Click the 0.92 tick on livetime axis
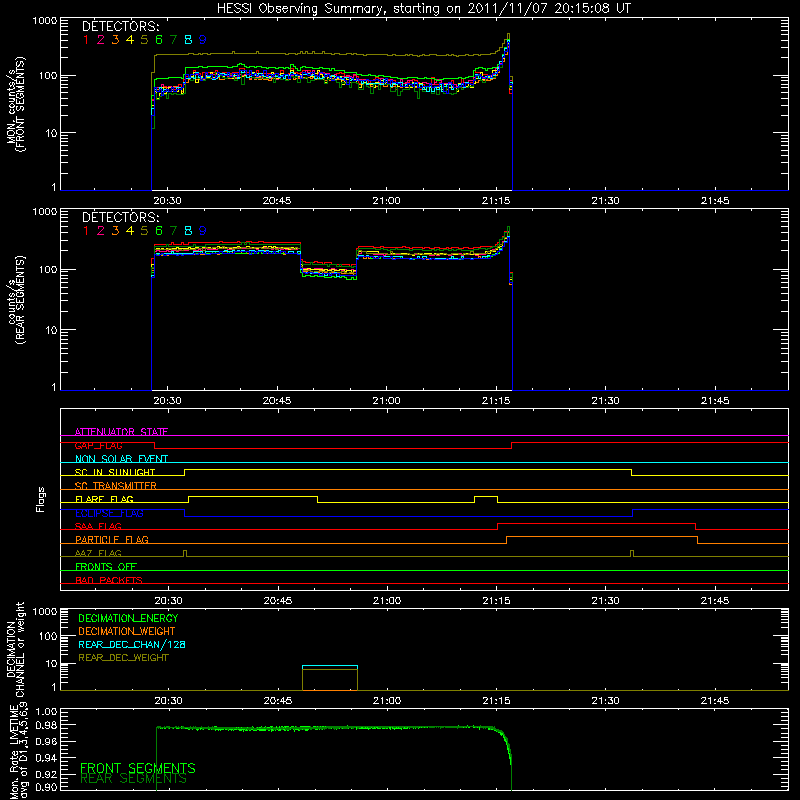The image size is (800, 800). [x=45, y=774]
